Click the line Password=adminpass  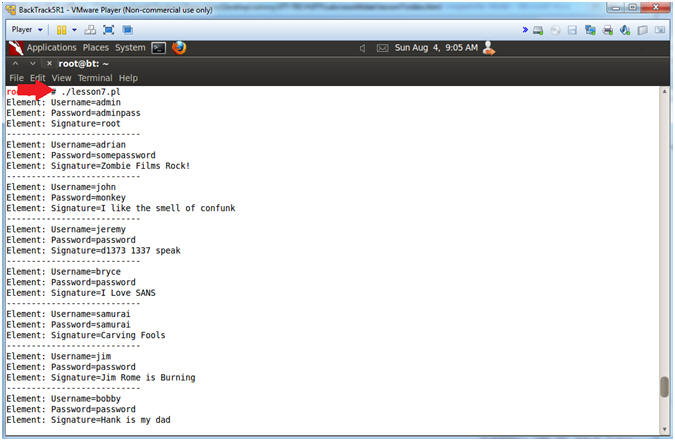tap(74, 113)
